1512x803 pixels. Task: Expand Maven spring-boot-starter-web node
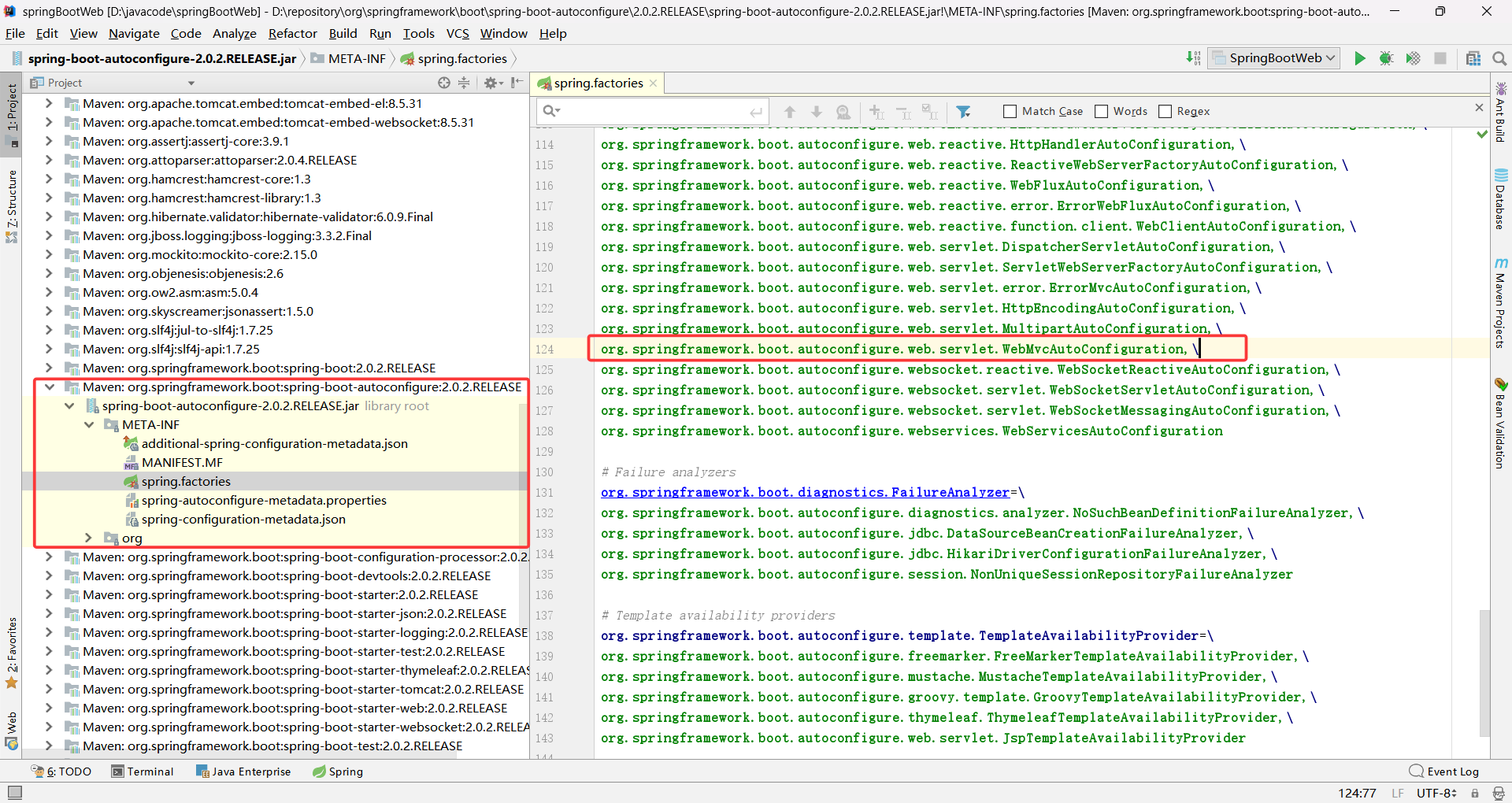(50, 708)
